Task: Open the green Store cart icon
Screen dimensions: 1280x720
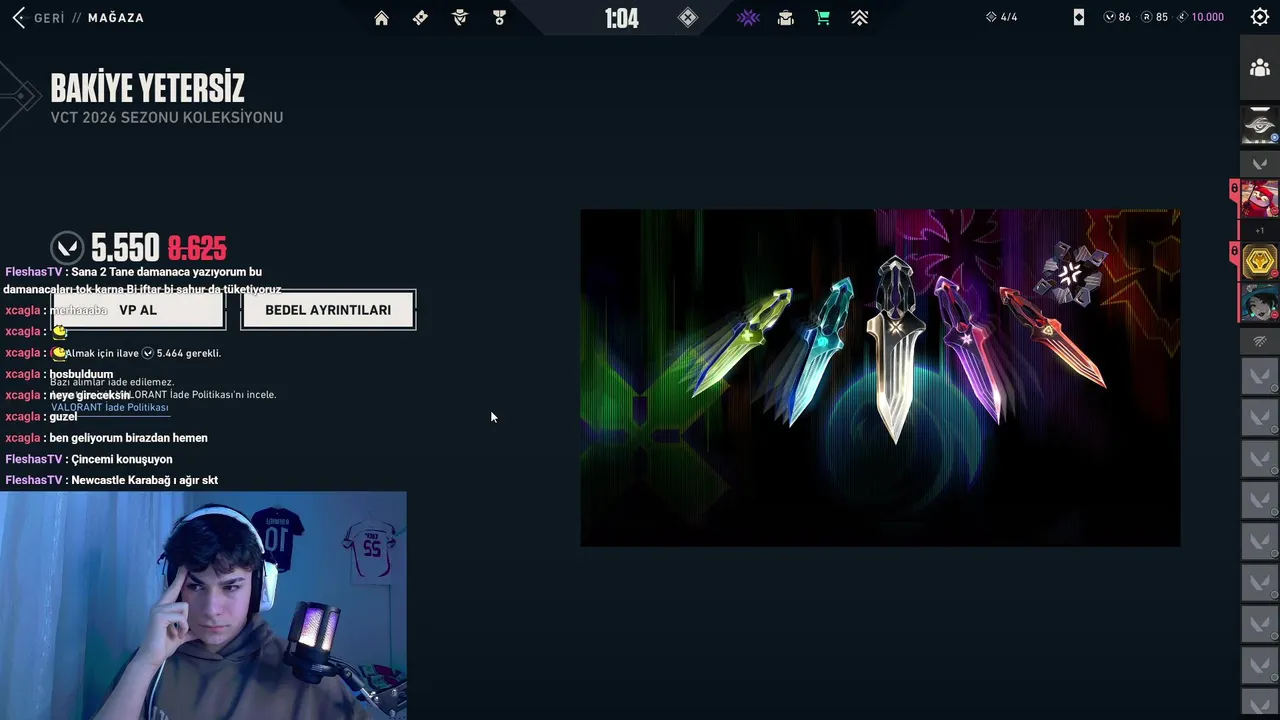Action: tap(822, 17)
